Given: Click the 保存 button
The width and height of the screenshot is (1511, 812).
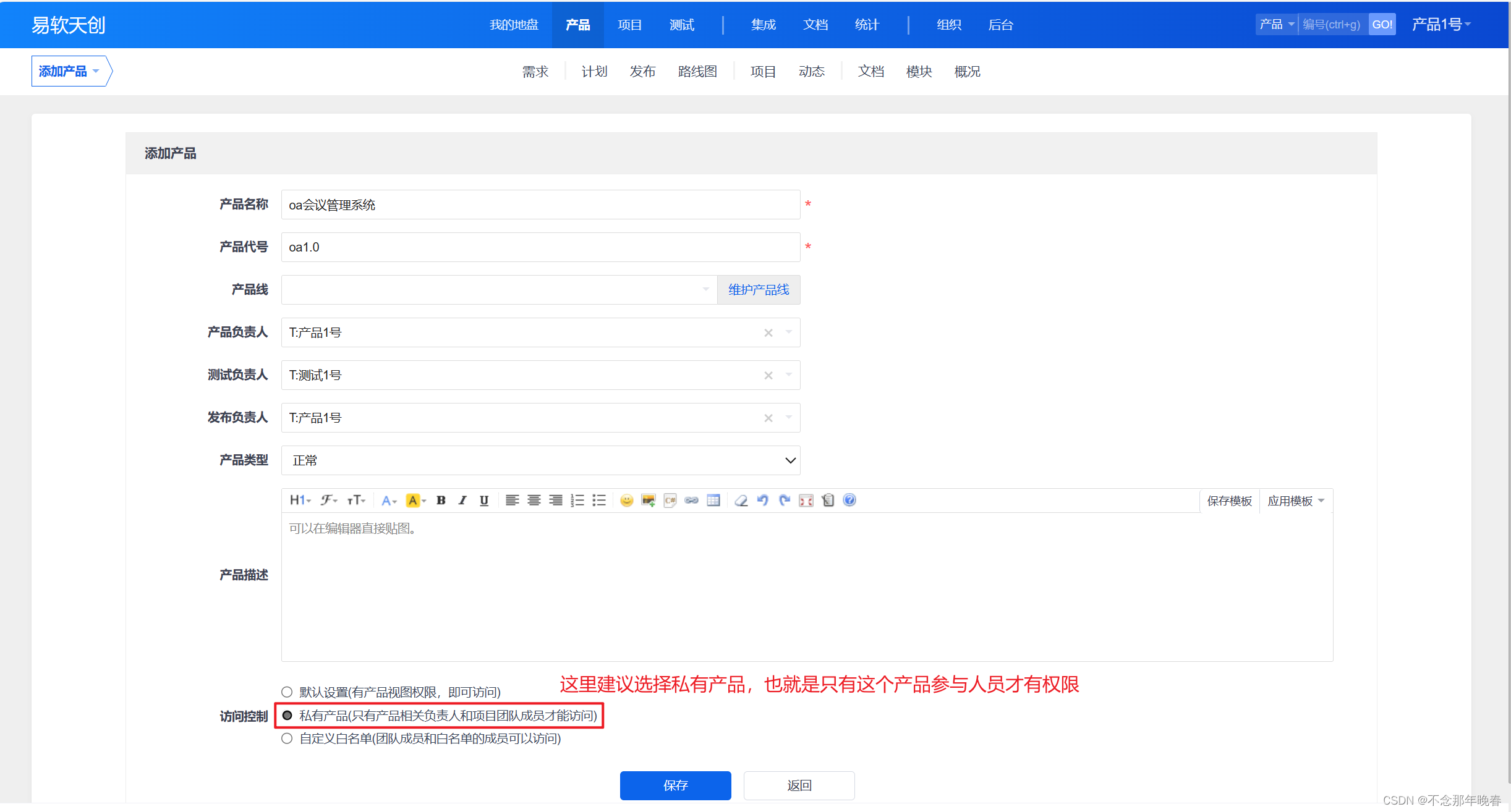Looking at the screenshot, I should 675,785.
